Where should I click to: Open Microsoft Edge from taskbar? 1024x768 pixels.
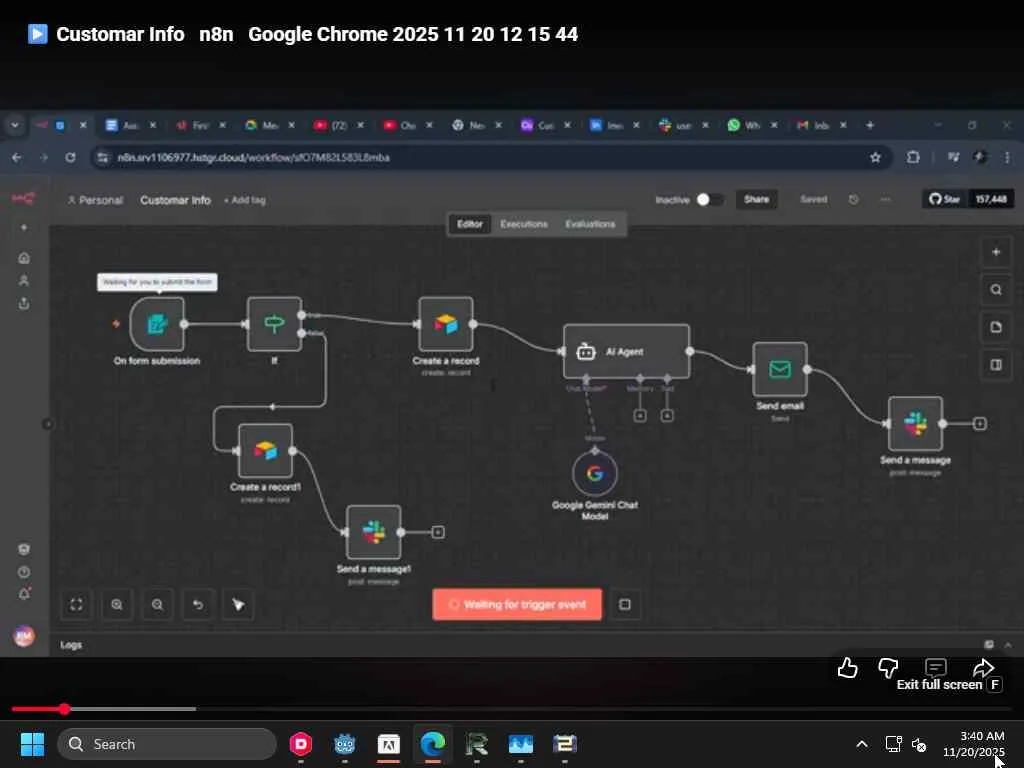pos(432,744)
